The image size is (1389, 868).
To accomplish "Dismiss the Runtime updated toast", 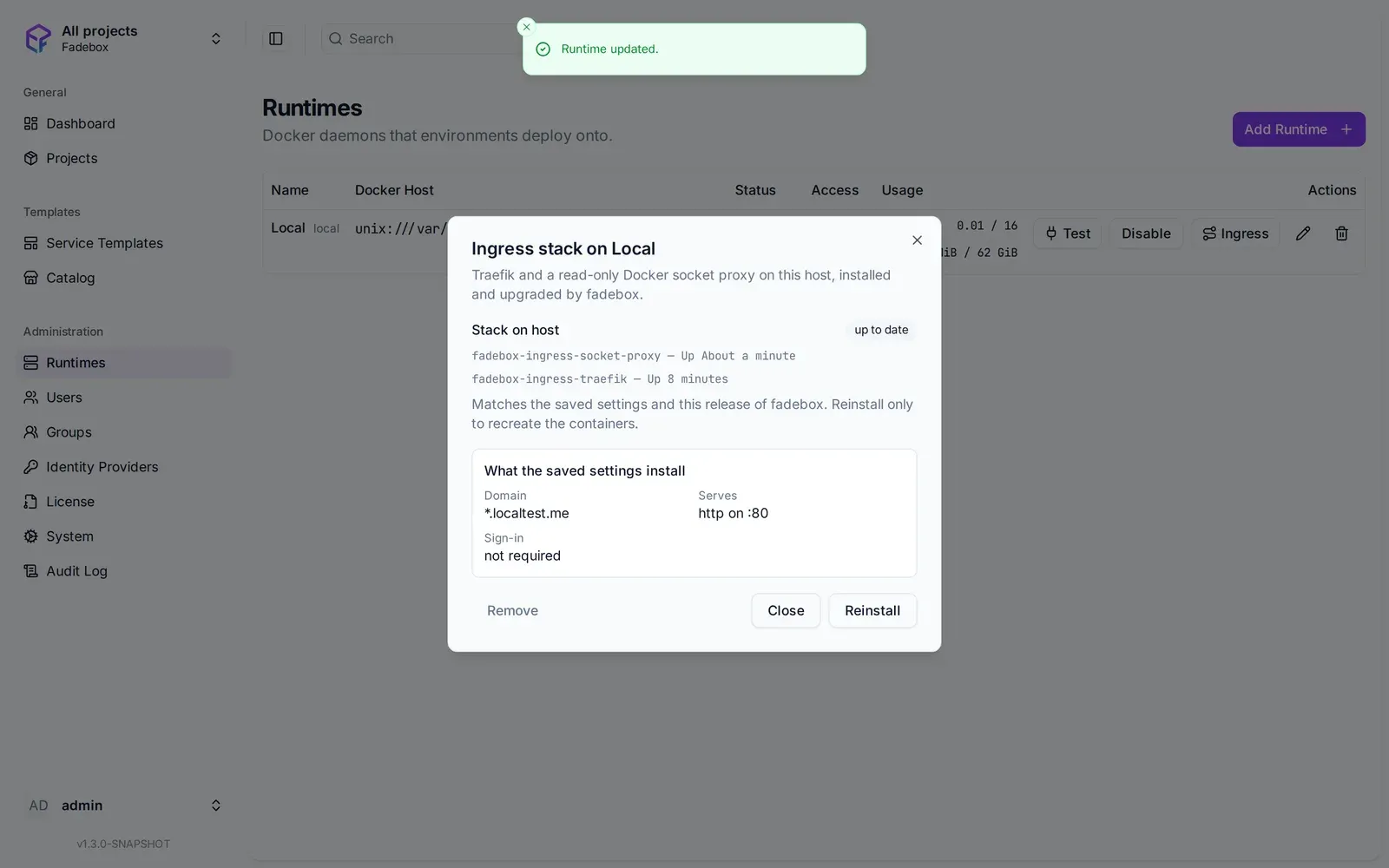I will point(526,27).
